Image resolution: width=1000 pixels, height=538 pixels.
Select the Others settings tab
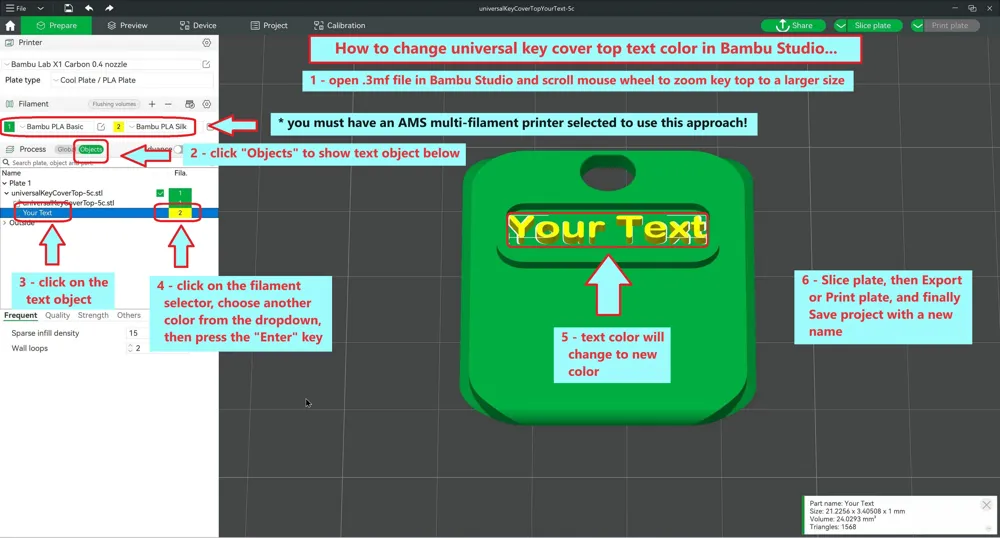pos(129,316)
